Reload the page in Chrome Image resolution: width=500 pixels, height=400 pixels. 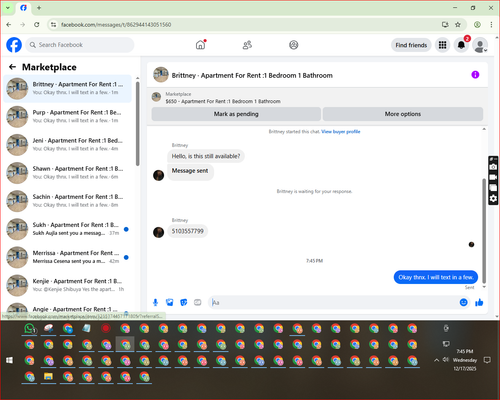[x=37, y=24]
